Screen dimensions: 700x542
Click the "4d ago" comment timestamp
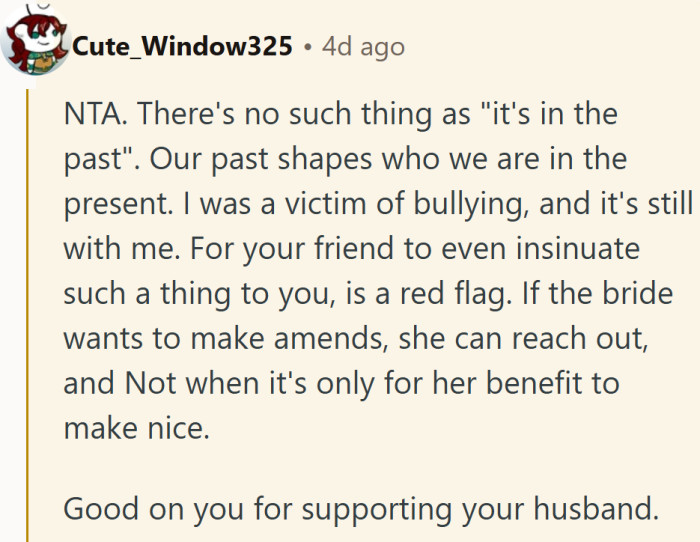click(x=363, y=47)
